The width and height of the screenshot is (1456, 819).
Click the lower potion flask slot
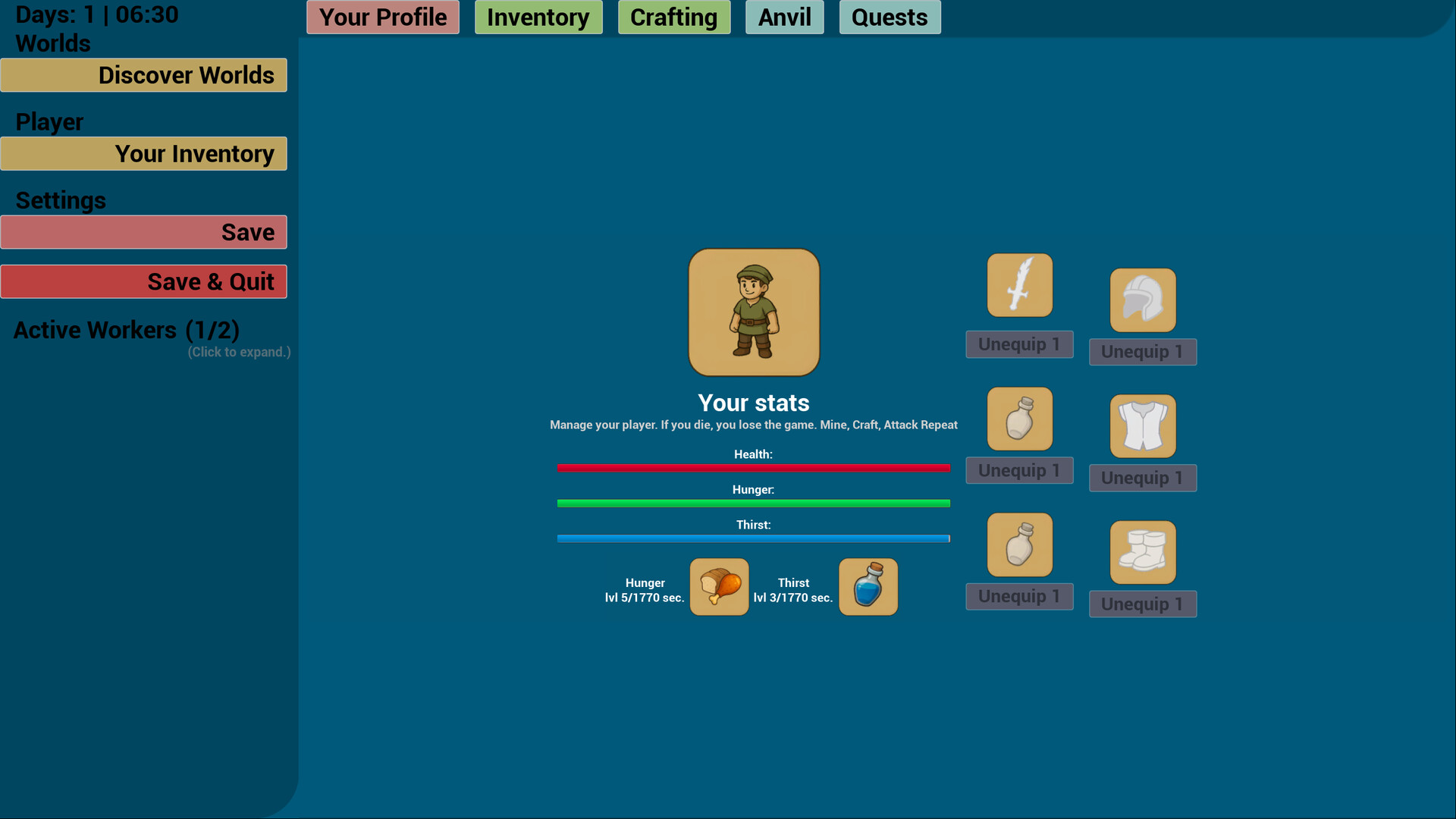point(1019,544)
